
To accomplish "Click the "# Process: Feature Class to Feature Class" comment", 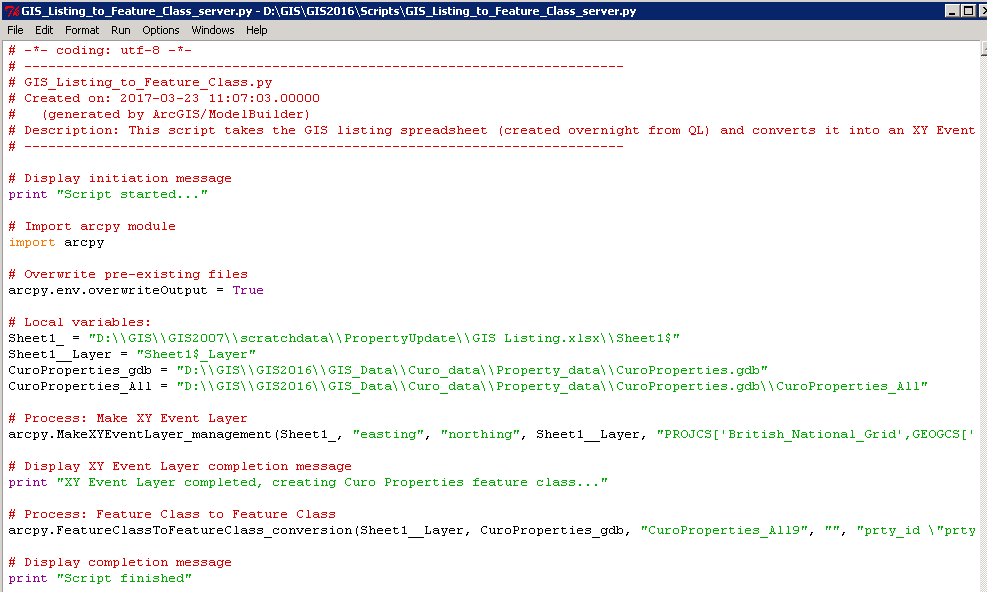I will 172,515.
